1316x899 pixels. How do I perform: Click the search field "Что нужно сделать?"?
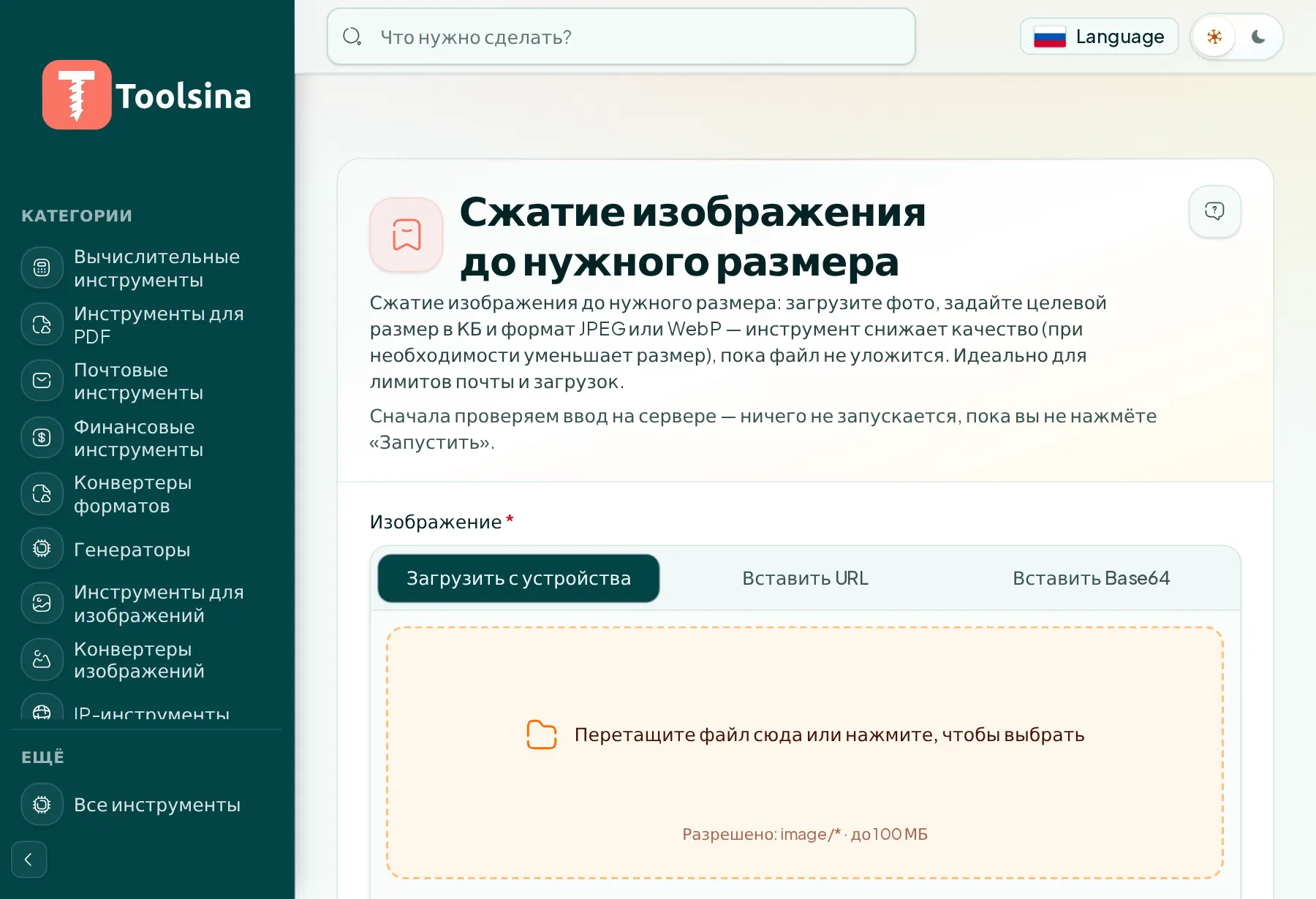tap(621, 37)
